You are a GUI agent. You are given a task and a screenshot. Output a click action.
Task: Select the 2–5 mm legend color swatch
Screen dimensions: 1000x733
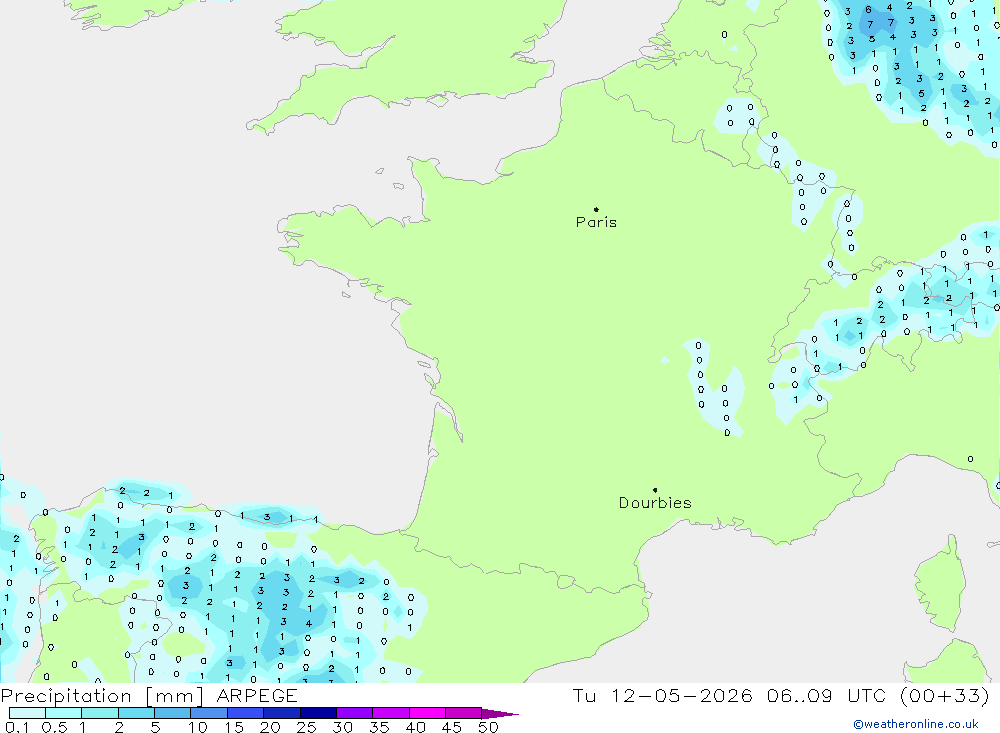pyautogui.click(x=136, y=713)
